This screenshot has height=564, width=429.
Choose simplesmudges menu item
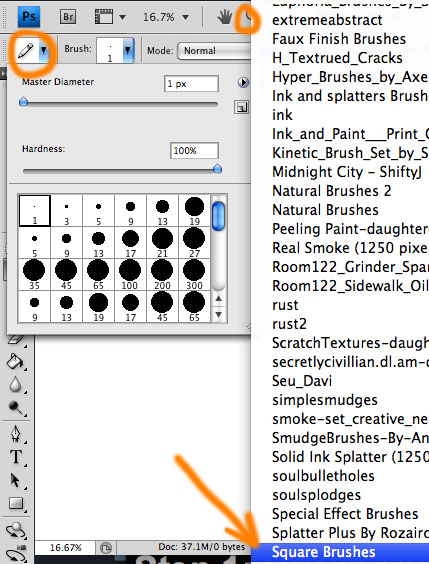(324, 400)
